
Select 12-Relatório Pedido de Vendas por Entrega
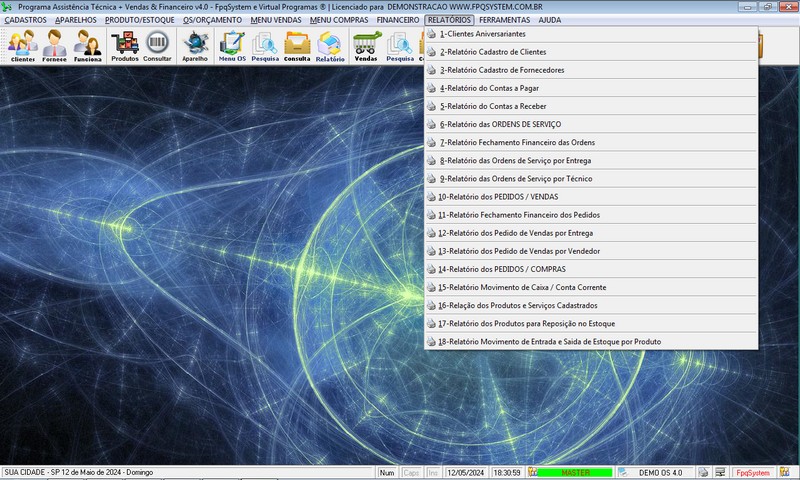pyautogui.click(x=591, y=233)
